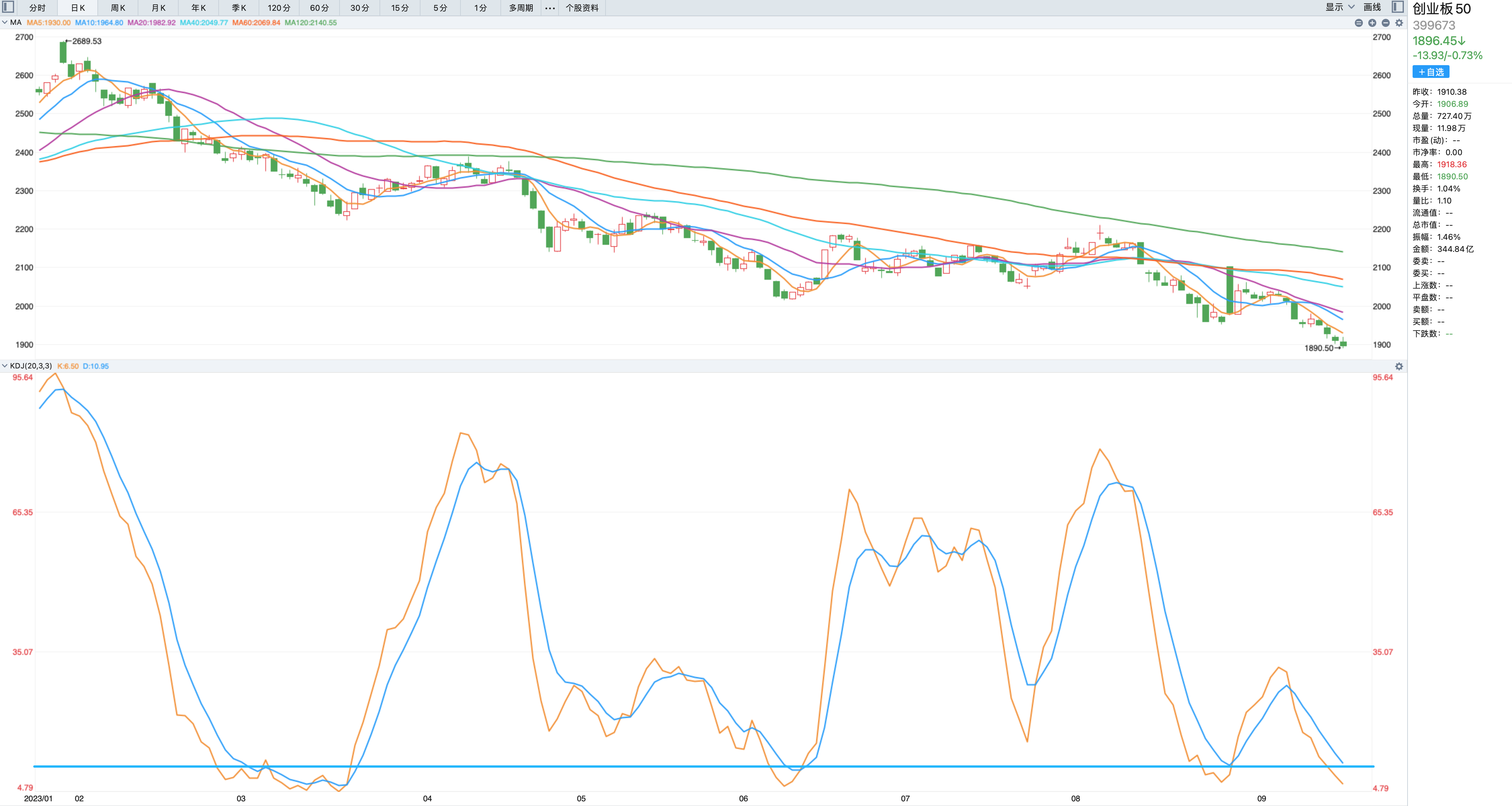Click the equals-sign reset zoom icon
1512x806 pixels.
point(1358,23)
